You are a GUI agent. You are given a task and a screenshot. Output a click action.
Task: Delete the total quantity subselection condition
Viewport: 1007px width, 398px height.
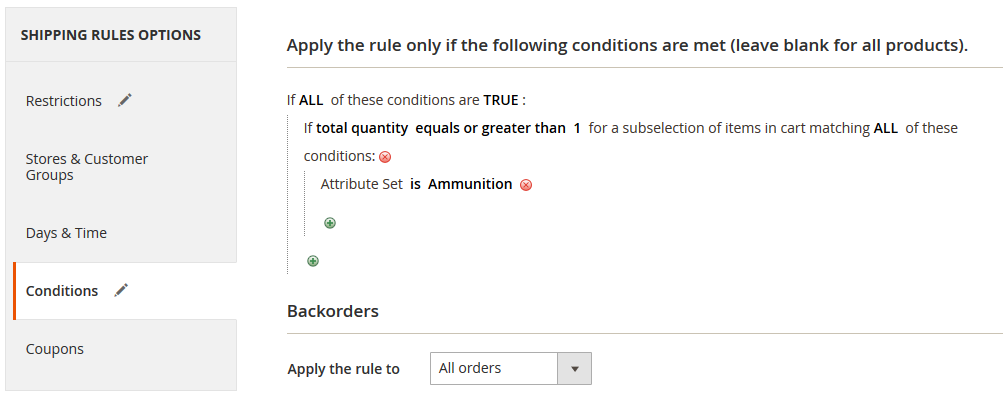(x=385, y=157)
